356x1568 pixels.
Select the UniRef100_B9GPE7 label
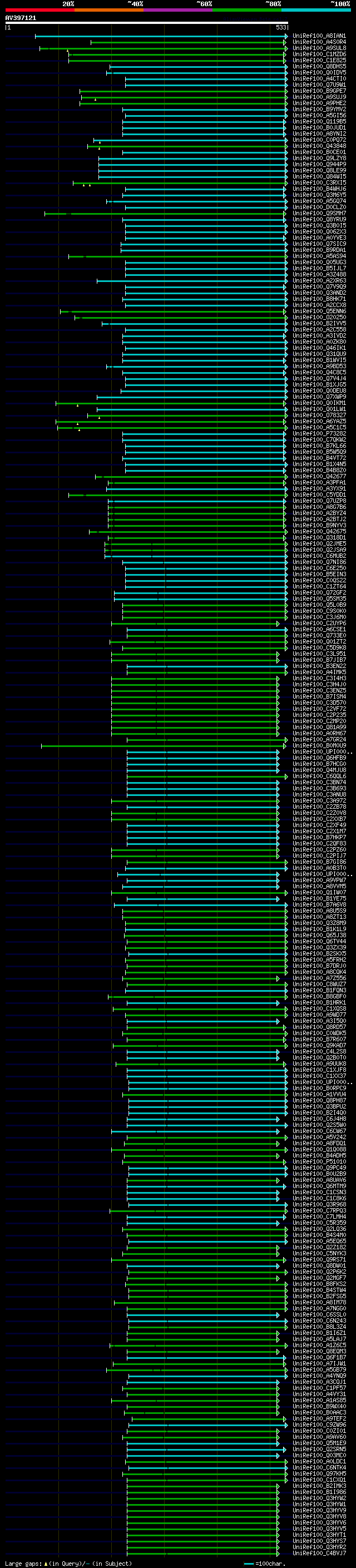(x=319, y=91)
